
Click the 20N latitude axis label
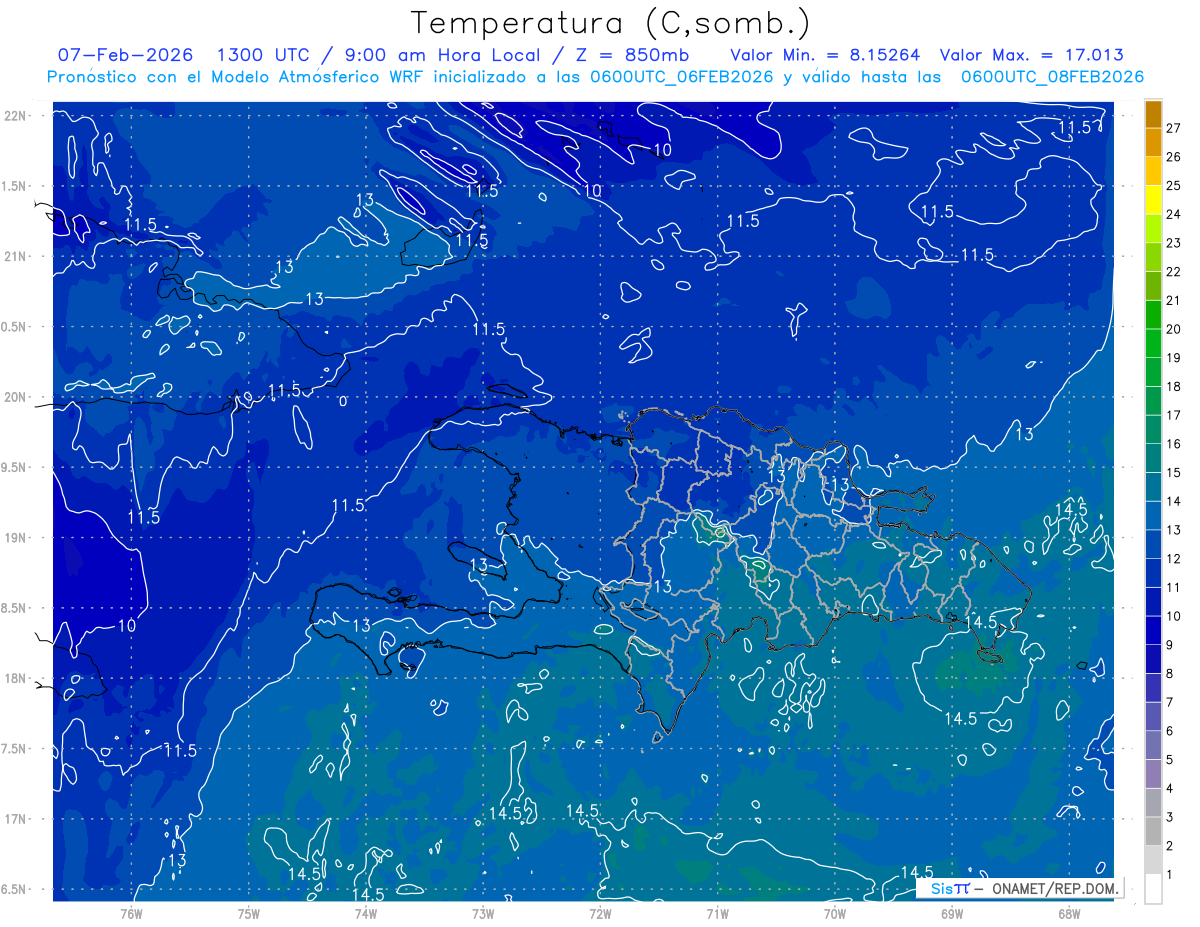coord(15,397)
